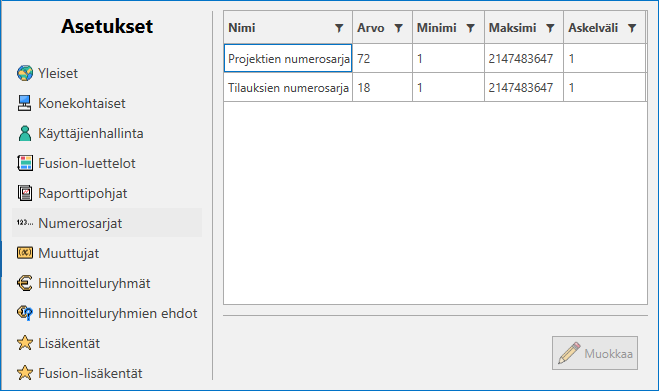Image resolution: width=659 pixels, height=391 pixels.
Task: Click the Käyttäjienhallinta user icon
Action: click(x=25, y=133)
